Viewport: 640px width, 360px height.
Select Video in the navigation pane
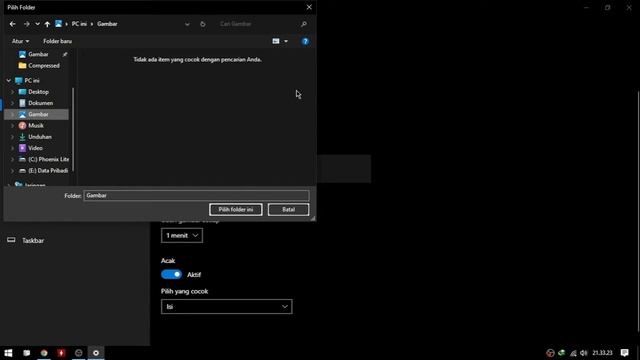(35, 148)
